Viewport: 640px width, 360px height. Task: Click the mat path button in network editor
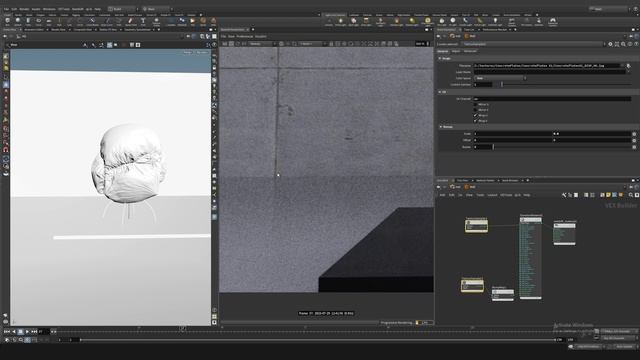coord(455,187)
